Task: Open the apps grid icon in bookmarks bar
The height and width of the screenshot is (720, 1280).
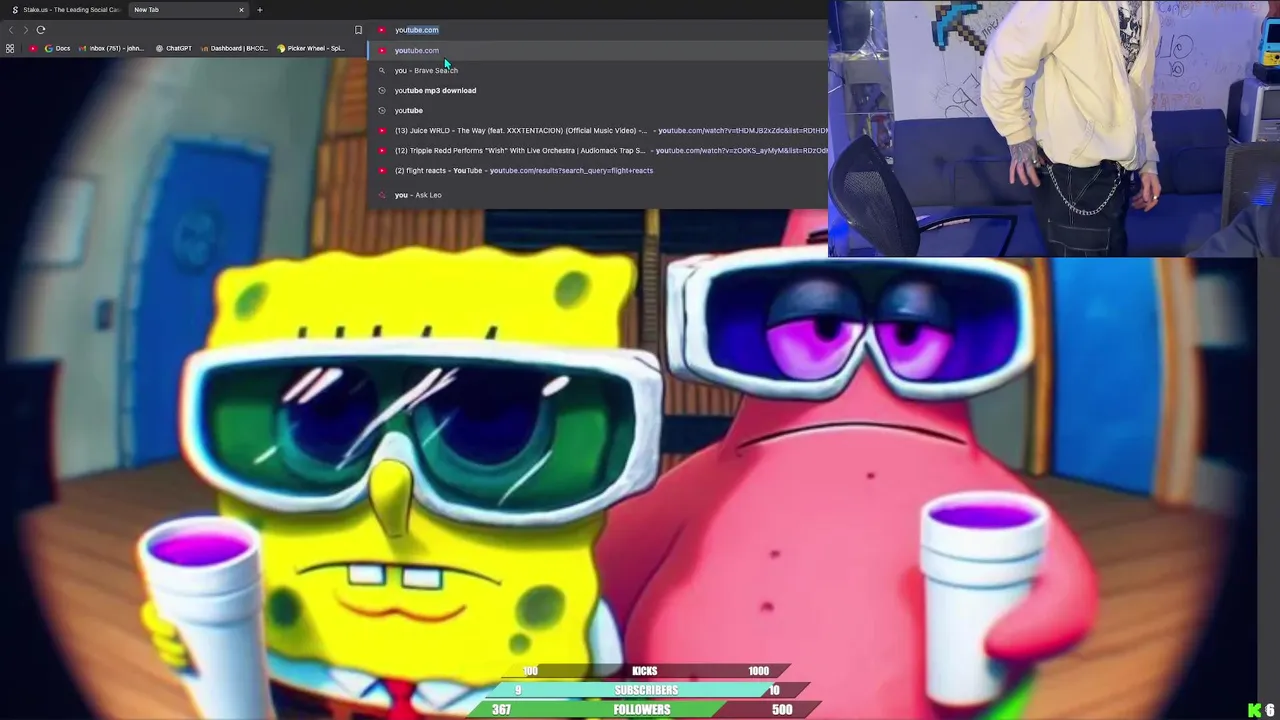Action: (10, 48)
